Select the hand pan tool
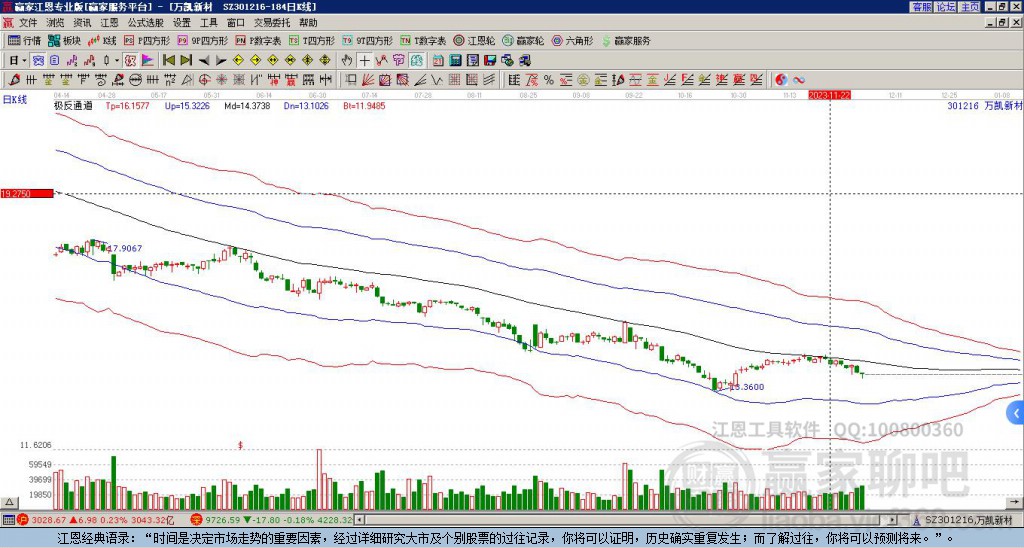This screenshot has width=1024, height=548. (347, 61)
